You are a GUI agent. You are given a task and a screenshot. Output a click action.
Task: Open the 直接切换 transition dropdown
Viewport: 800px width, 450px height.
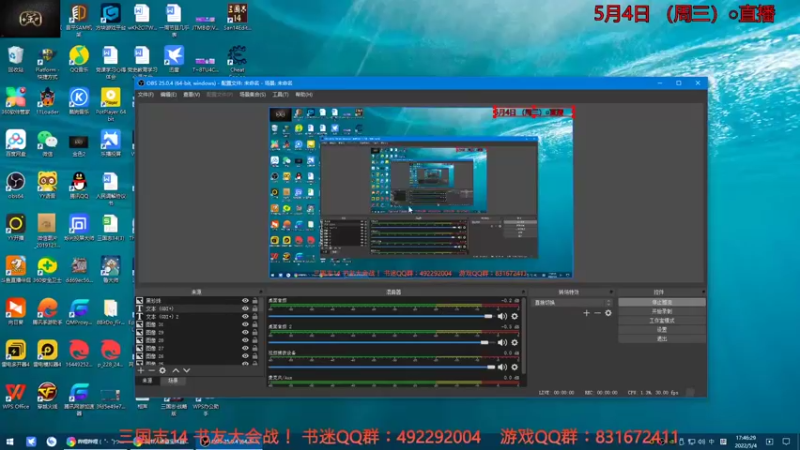571,303
